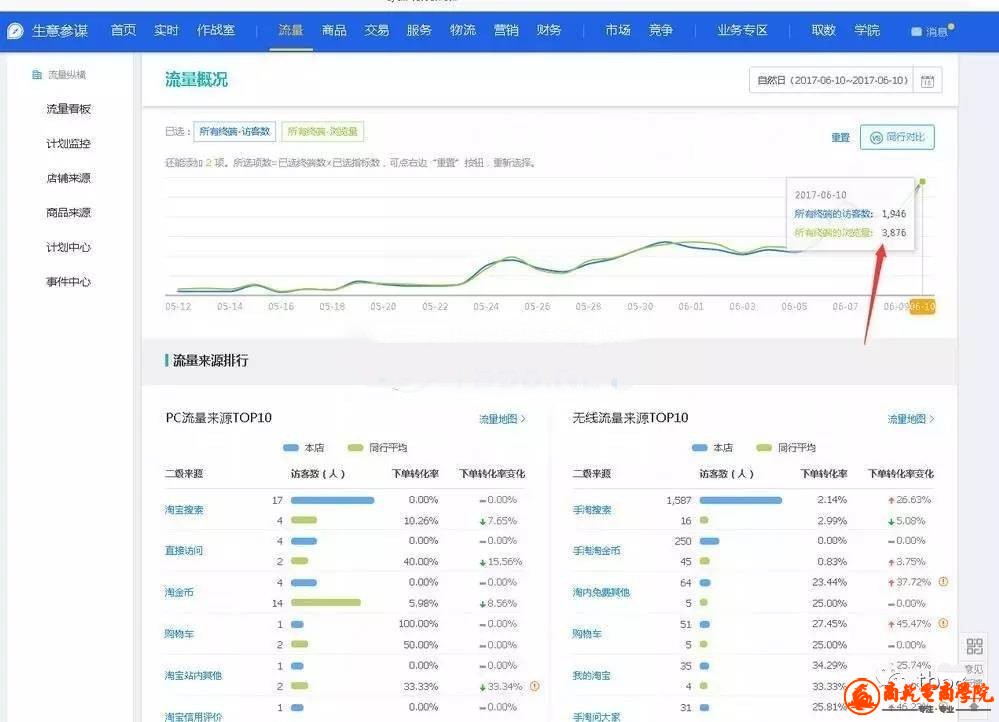
Task: Select 商品来源 in the sidebar
Action: [69, 212]
